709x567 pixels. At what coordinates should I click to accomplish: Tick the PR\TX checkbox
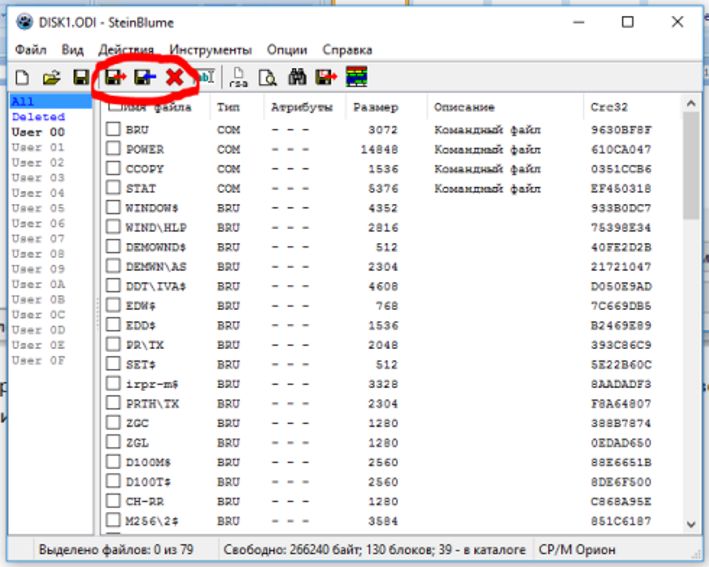pyautogui.click(x=113, y=344)
